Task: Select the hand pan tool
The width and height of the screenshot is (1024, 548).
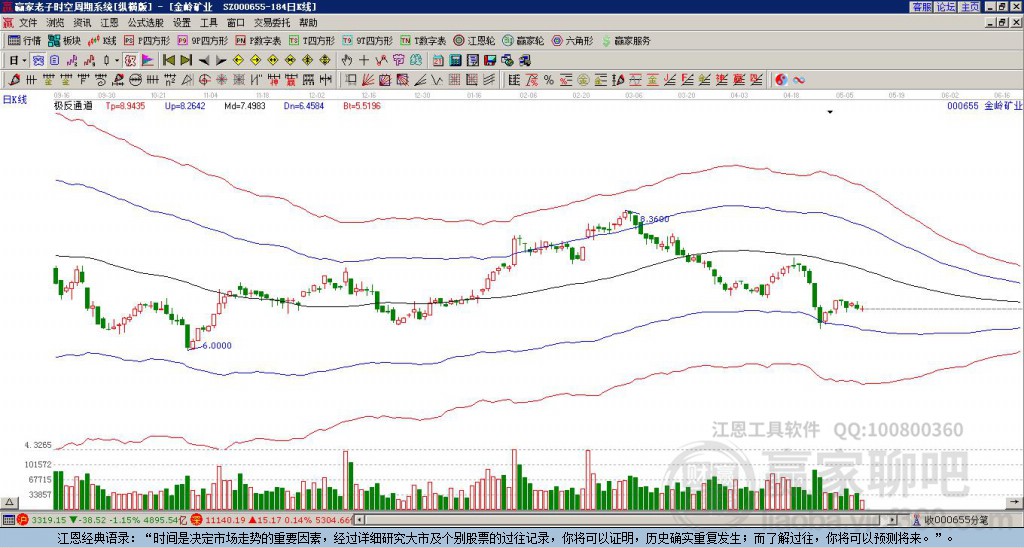Action: point(347,61)
